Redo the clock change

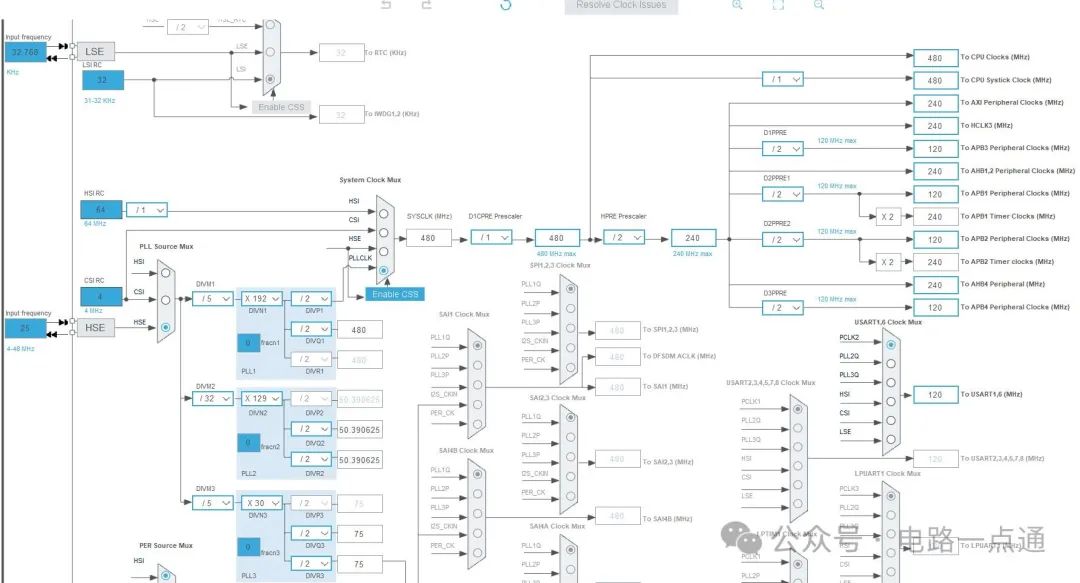pos(426,4)
